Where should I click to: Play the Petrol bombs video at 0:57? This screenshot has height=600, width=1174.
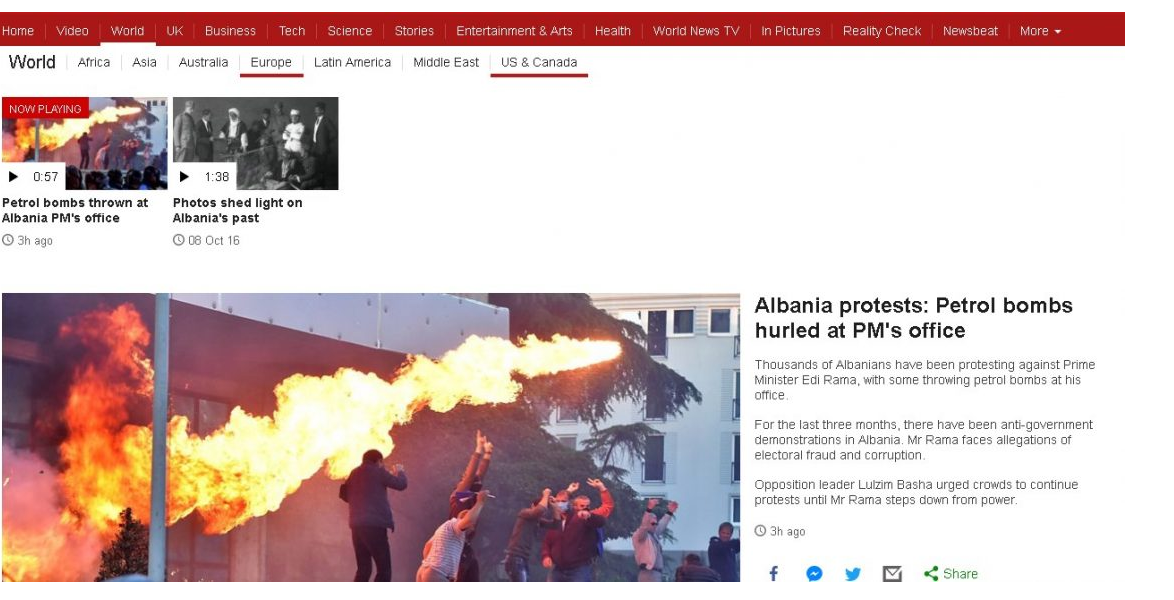(x=13, y=177)
